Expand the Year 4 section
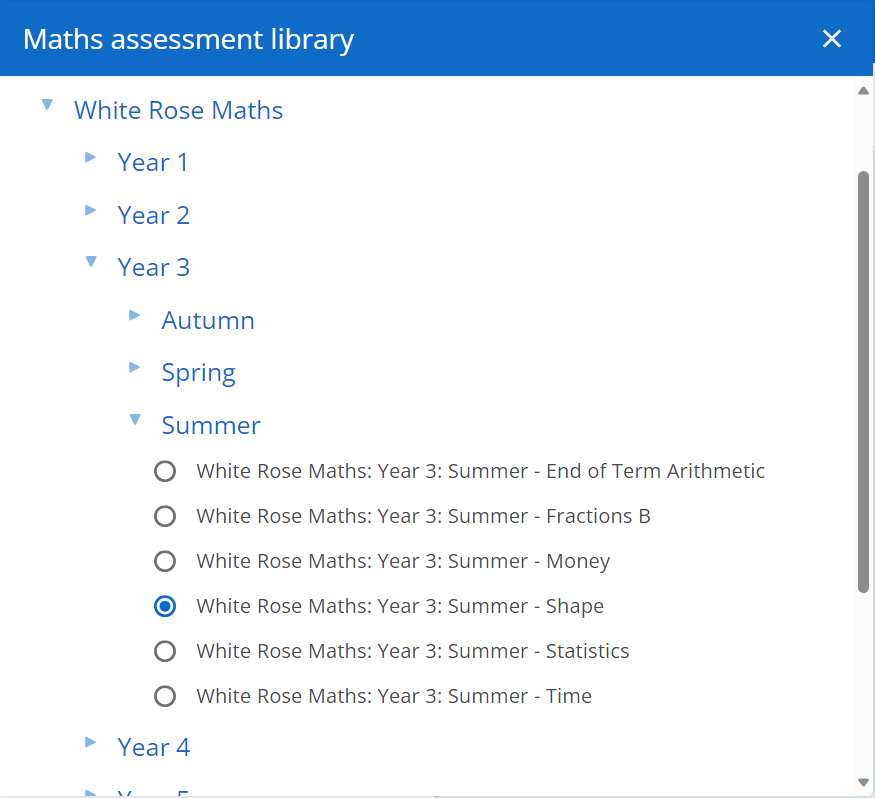 click(x=91, y=742)
